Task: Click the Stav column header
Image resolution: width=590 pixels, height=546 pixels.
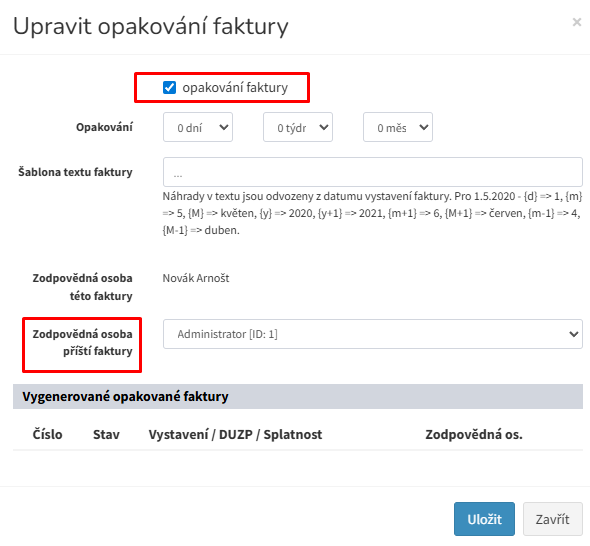Action: 106,434
